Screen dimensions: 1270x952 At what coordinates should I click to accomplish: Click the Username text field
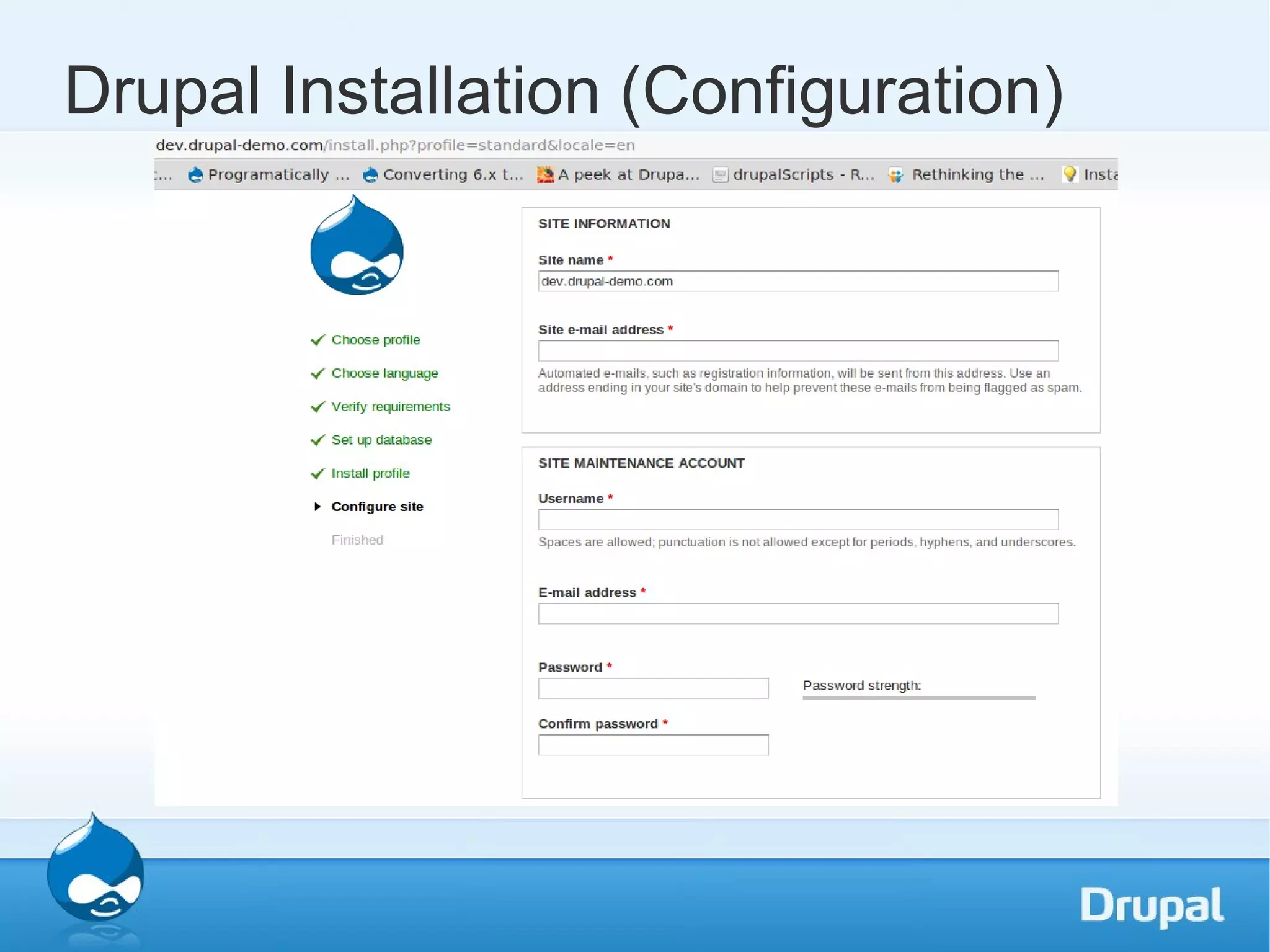point(798,519)
